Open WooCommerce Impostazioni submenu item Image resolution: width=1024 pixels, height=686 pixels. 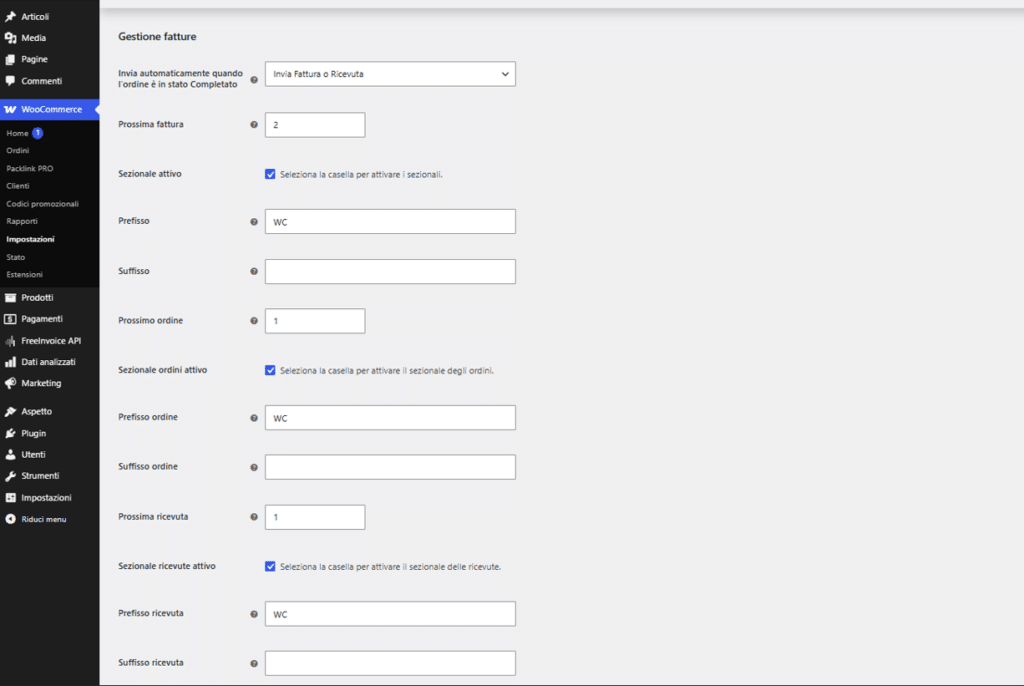point(30,239)
